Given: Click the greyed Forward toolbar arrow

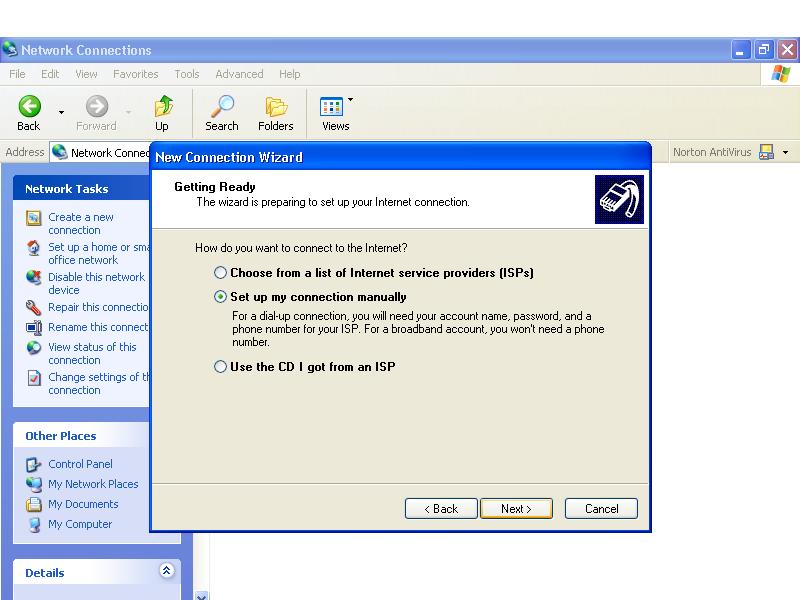Looking at the screenshot, I should tap(96, 107).
